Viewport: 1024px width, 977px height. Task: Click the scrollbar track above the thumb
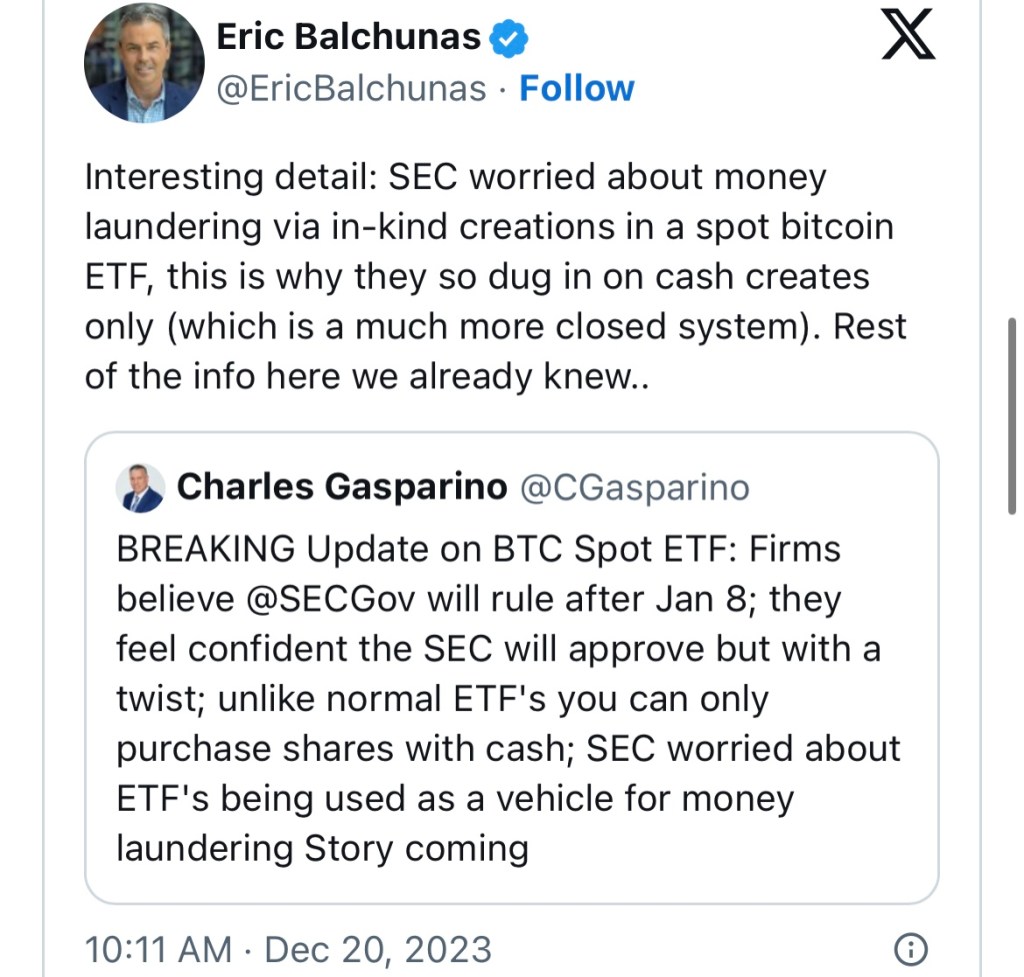[1014, 150]
